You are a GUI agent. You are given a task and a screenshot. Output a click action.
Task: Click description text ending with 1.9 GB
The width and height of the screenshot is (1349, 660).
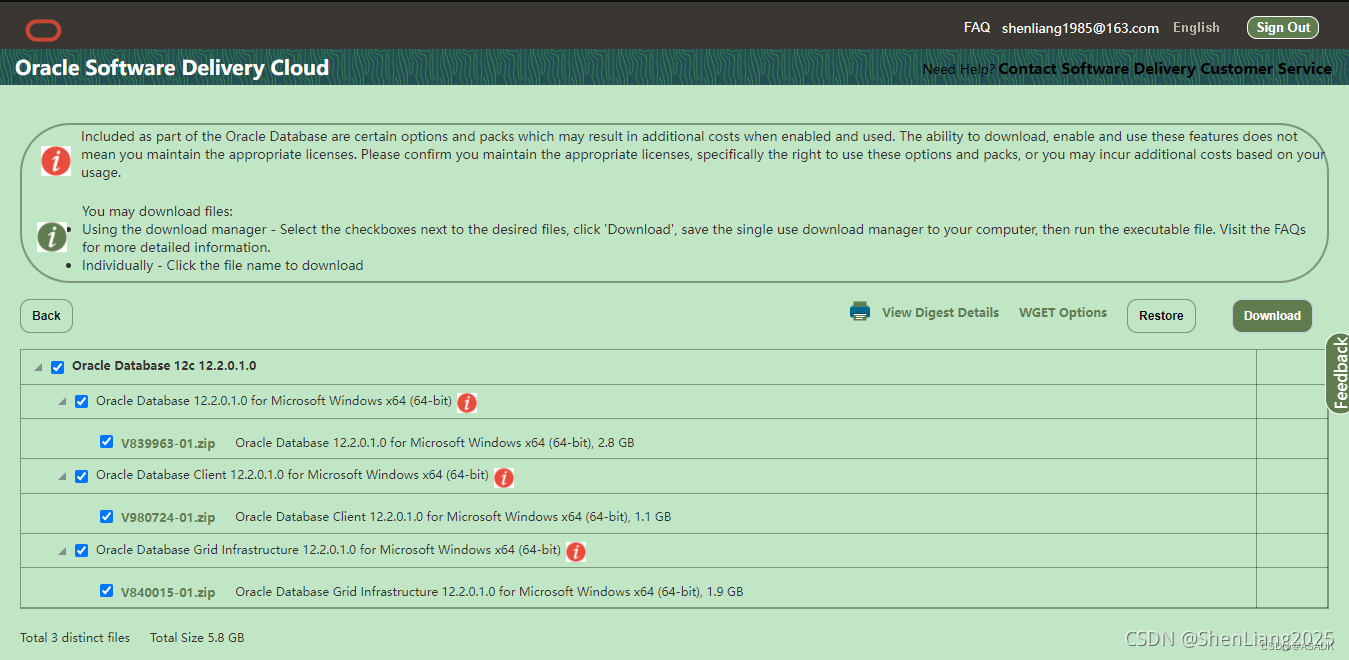click(489, 592)
